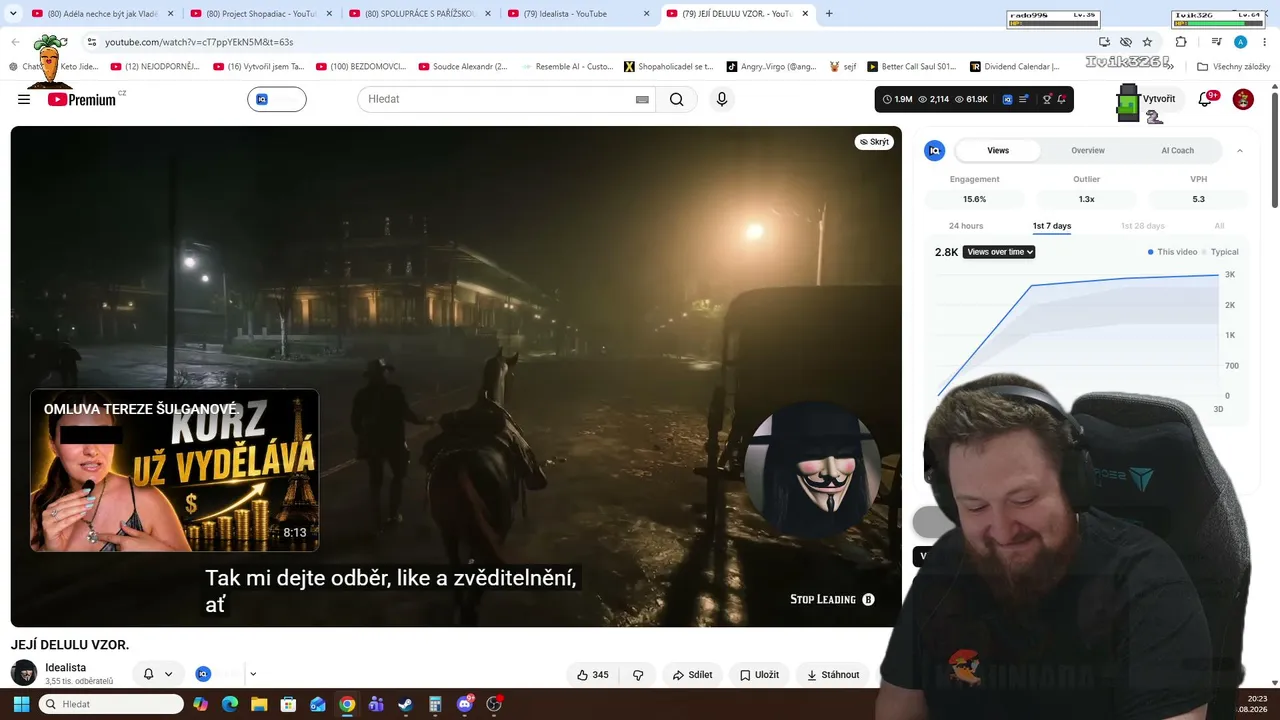Open Steam from the taskbar
This screenshot has height=720, width=1280.
click(405, 704)
